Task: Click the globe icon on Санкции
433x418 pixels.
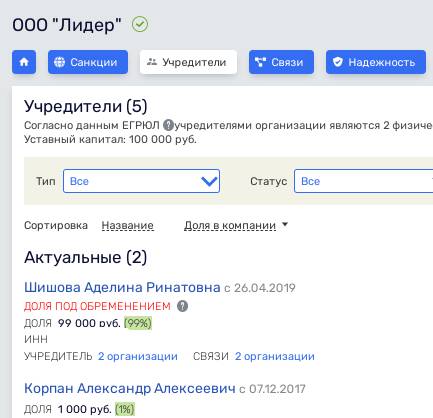Action: click(59, 62)
